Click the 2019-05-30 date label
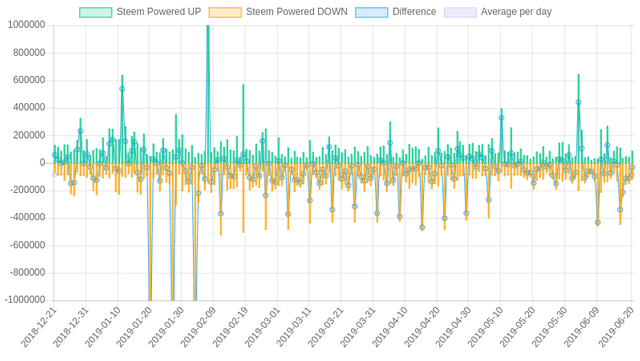The image size is (640, 361). [x=549, y=328]
